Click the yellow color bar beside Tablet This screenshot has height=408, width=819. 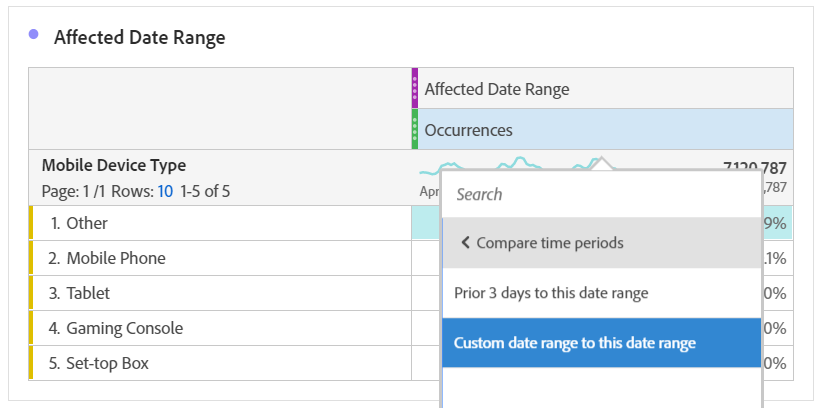point(31,293)
